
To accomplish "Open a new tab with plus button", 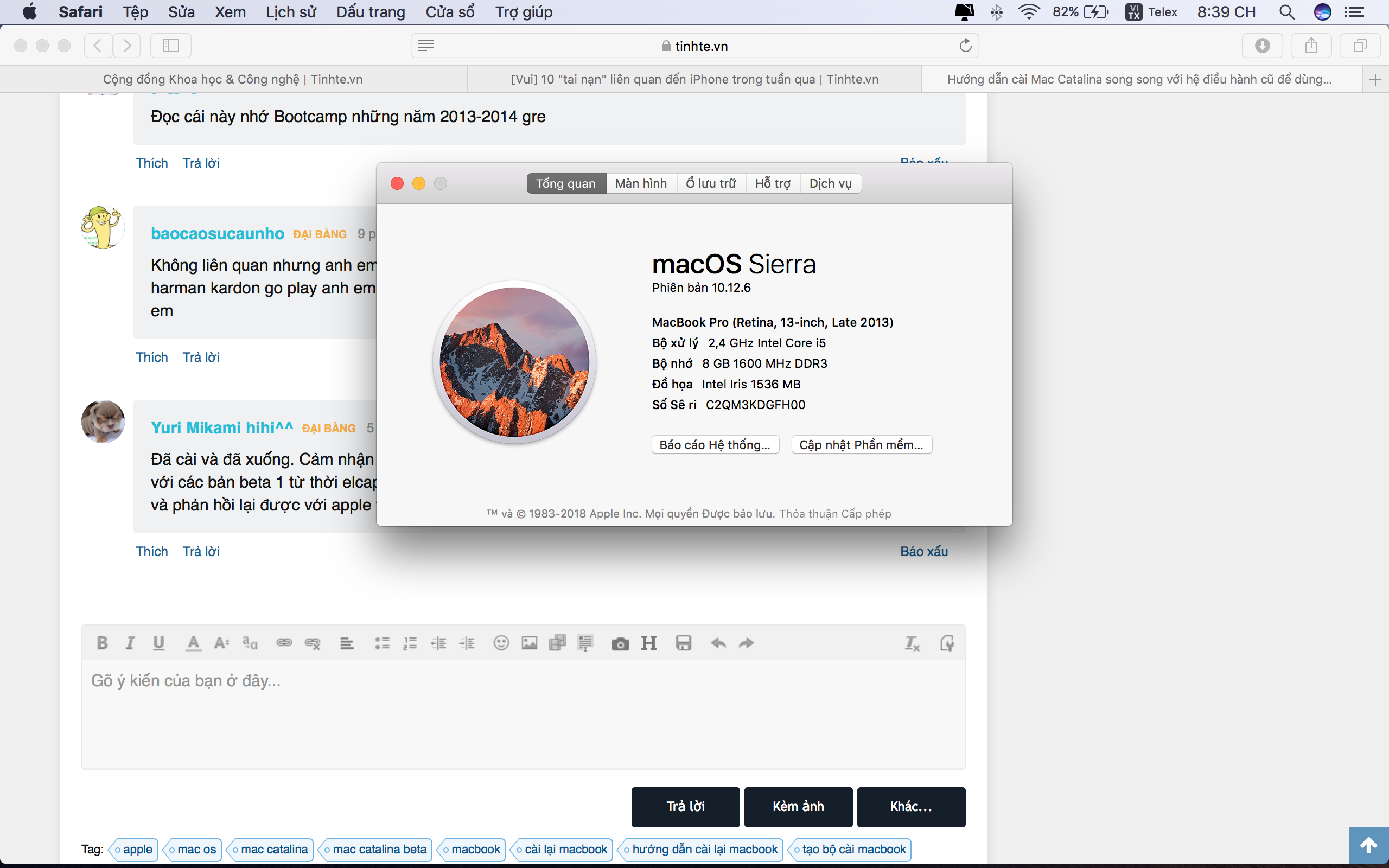I will (1375, 79).
